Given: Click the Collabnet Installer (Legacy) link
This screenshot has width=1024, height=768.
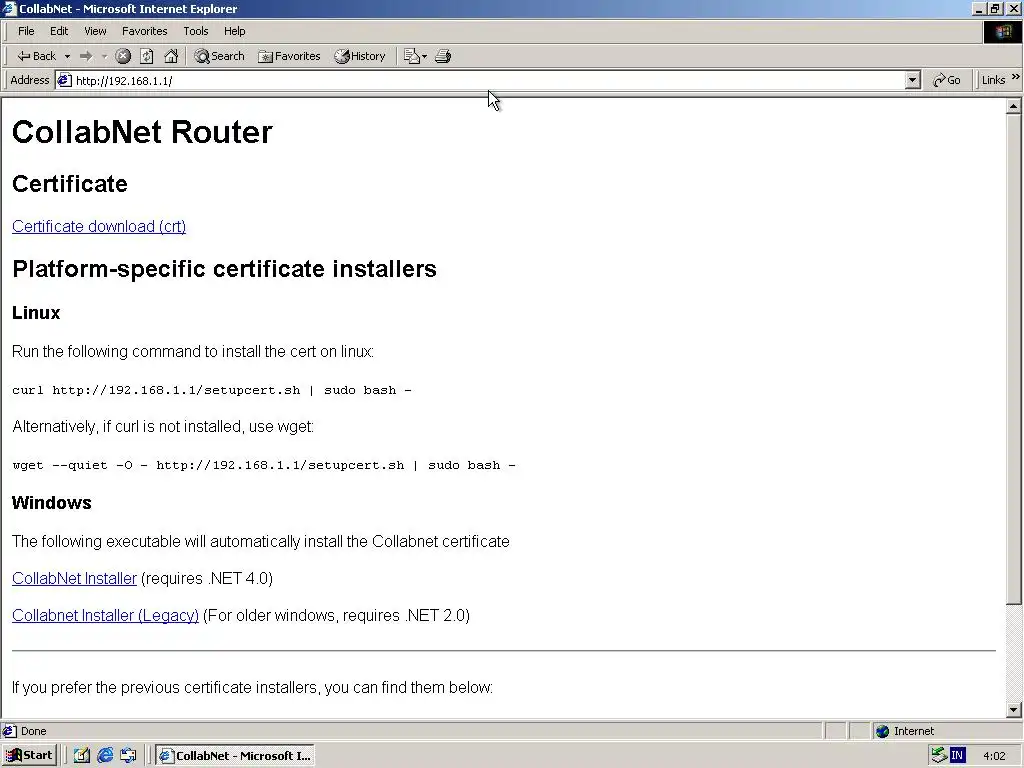Looking at the screenshot, I should coord(105,615).
